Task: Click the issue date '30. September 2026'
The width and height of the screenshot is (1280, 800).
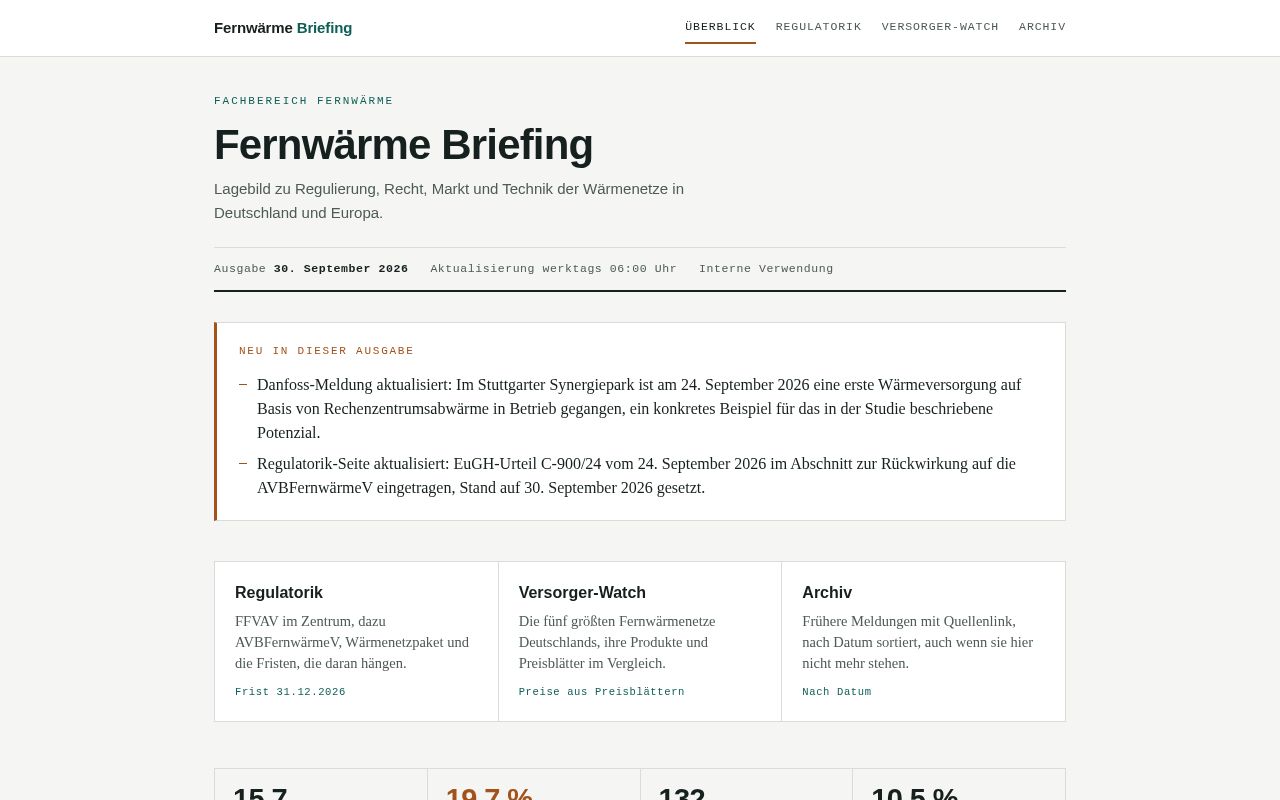Action: click(x=341, y=269)
